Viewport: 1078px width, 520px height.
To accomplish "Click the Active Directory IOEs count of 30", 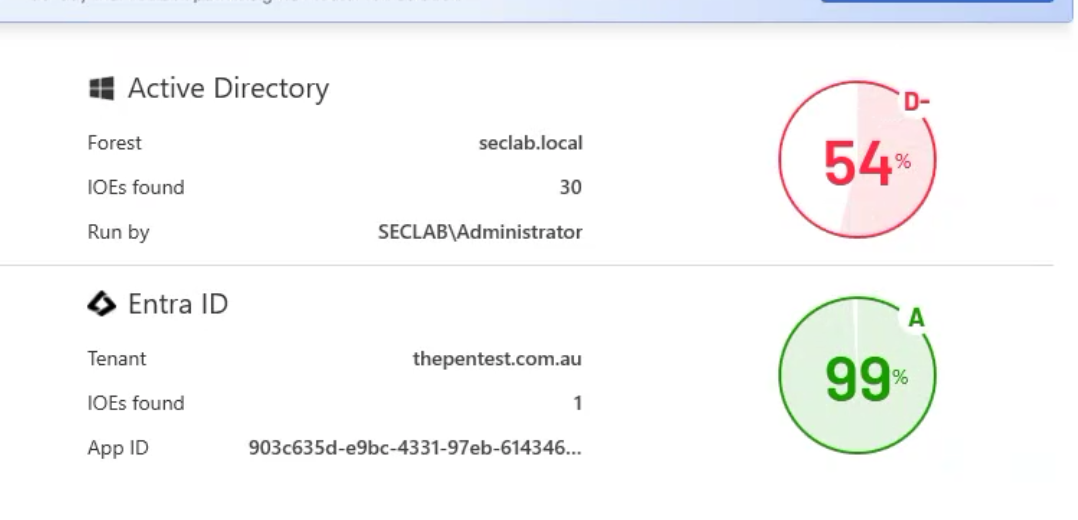I will [571, 187].
